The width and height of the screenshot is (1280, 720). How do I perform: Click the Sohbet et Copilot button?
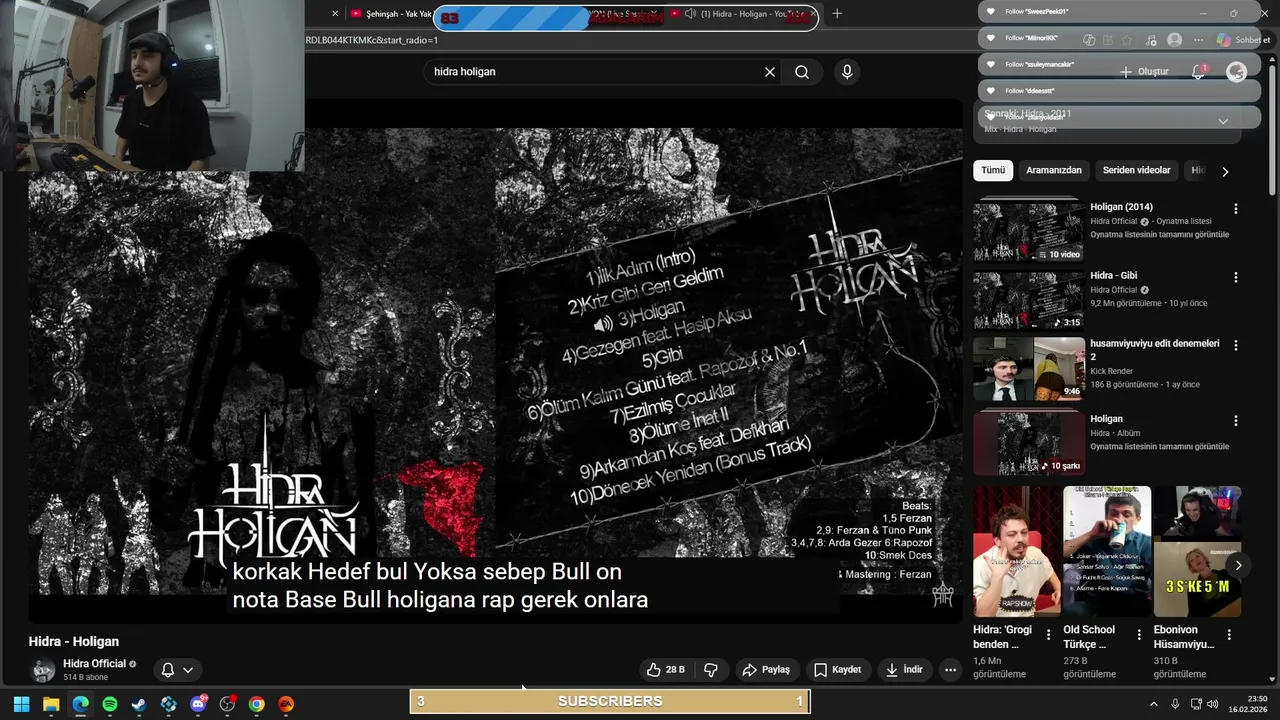[1244, 40]
